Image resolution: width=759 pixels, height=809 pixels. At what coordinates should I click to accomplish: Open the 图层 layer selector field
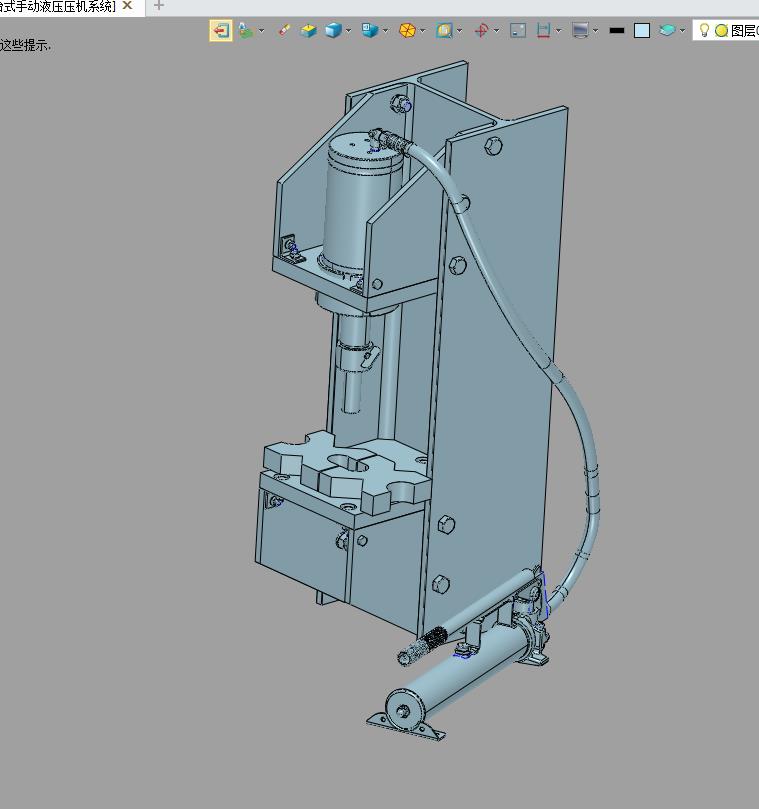(726, 30)
